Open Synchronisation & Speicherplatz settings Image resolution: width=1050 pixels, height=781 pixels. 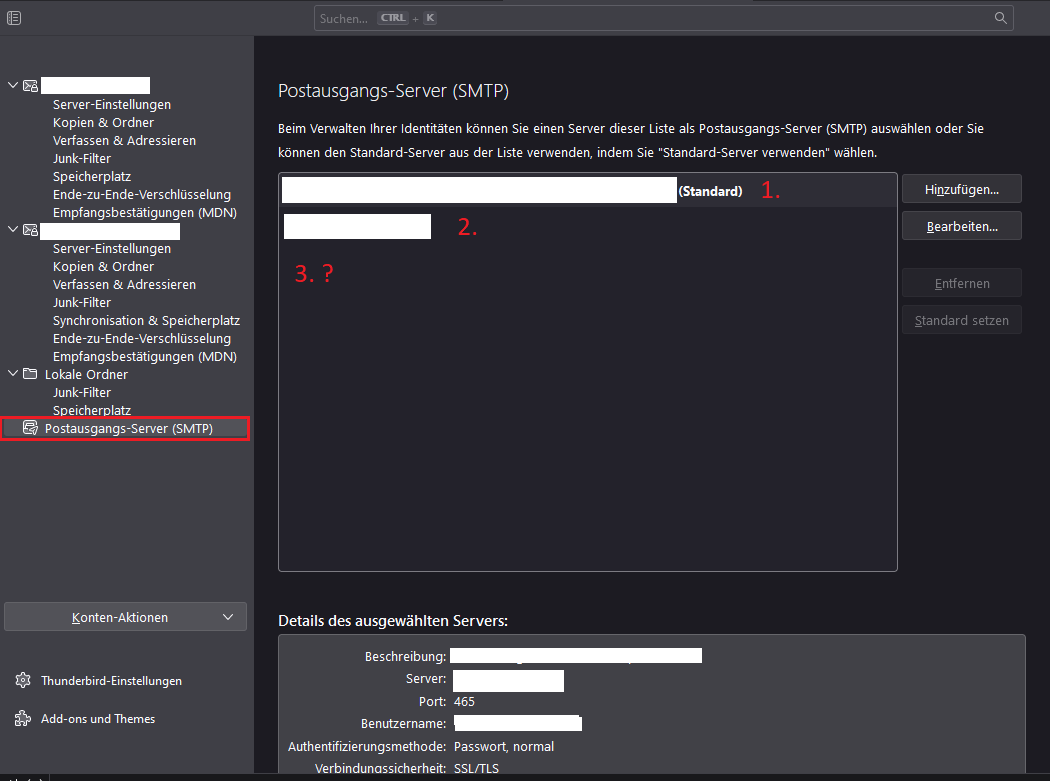pyautogui.click(x=146, y=320)
